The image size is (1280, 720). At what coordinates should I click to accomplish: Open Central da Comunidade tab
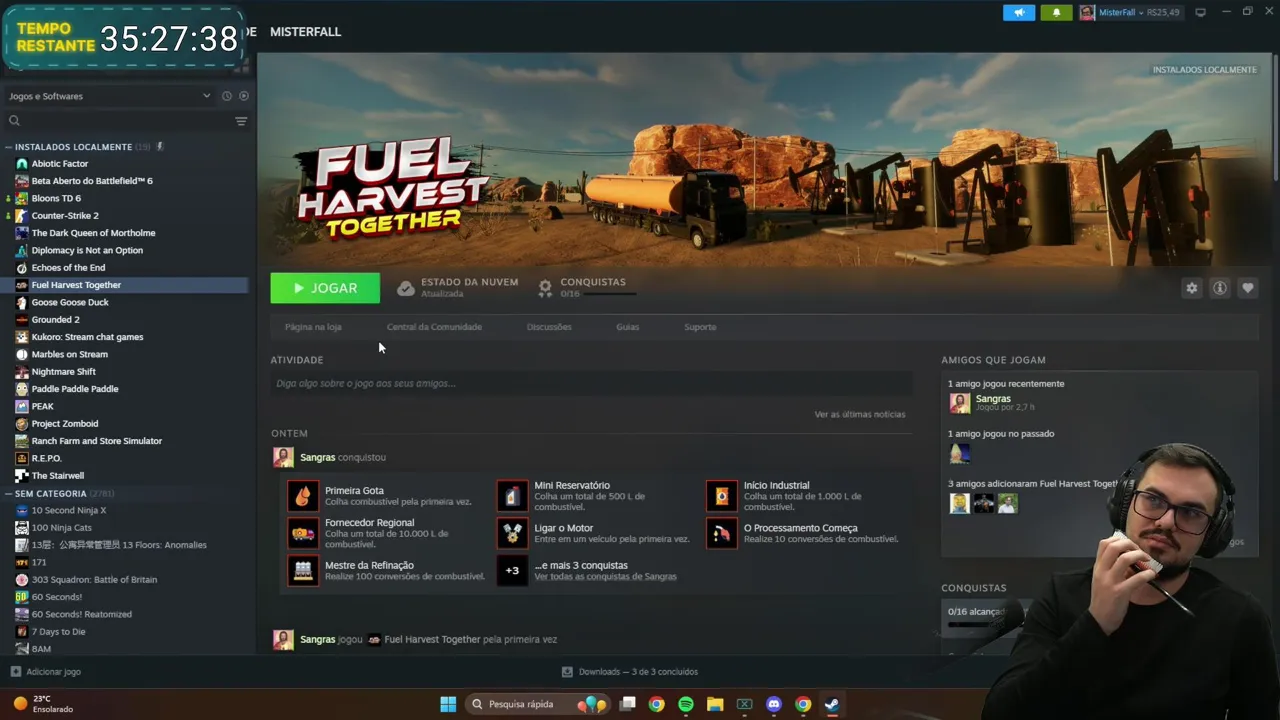(x=434, y=327)
